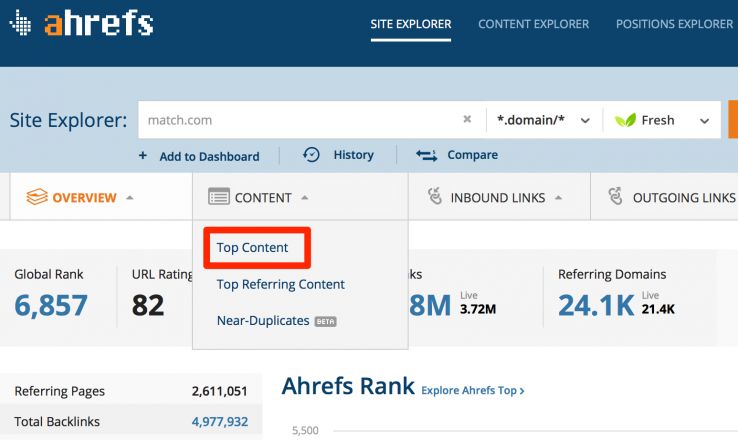Open Near-Duplicates beta menu item
738x440 pixels.
click(x=263, y=321)
